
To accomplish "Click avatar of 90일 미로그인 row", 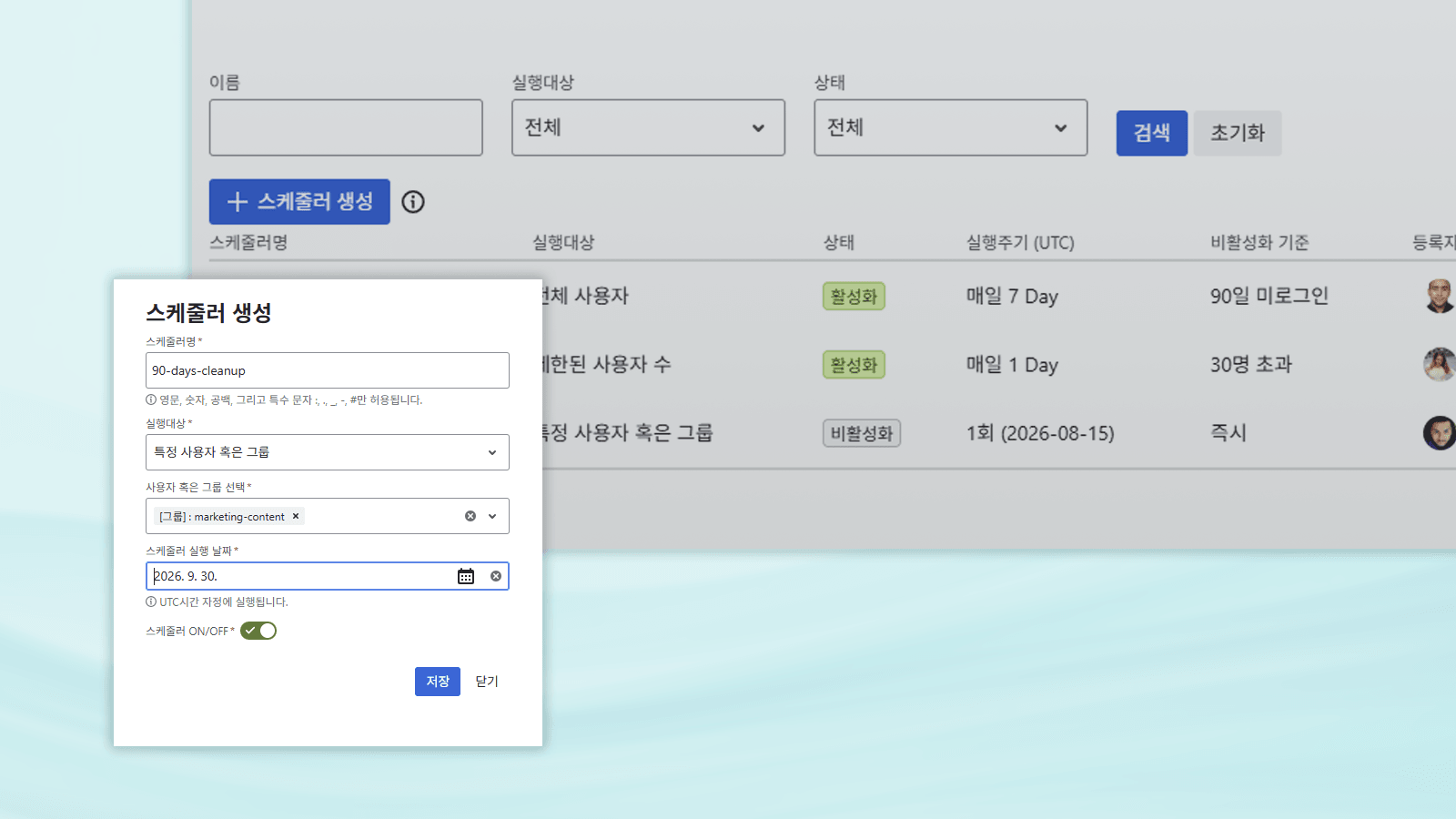I will [1440, 296].
